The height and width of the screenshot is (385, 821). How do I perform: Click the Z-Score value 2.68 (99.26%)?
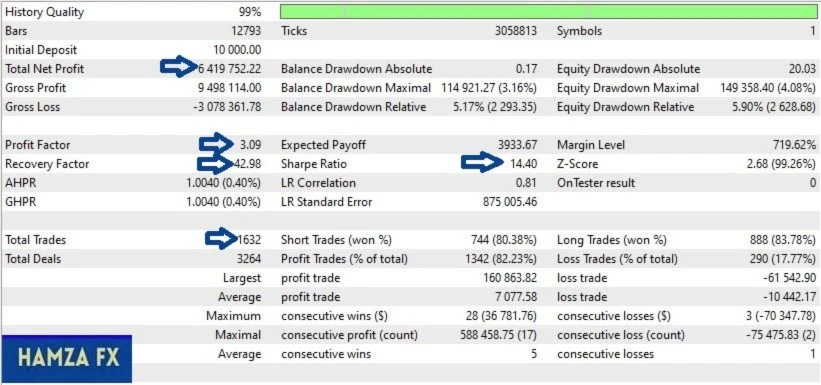coord(781,164)
